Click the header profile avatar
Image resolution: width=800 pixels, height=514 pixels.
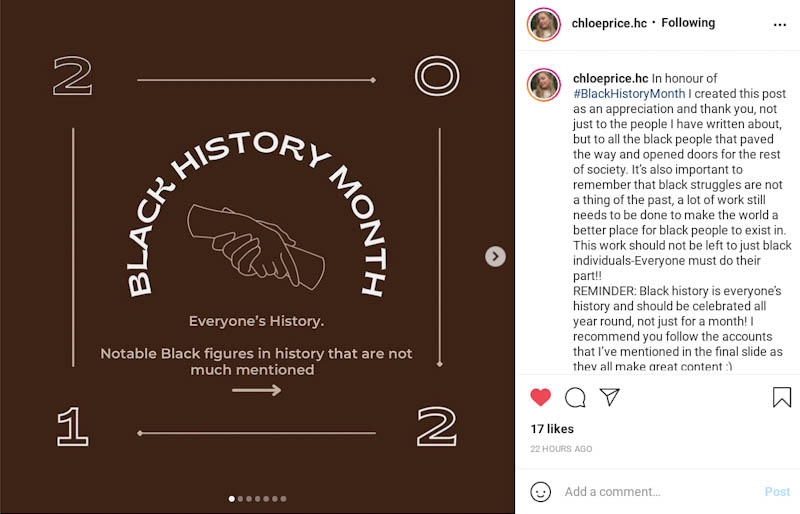click(x=544, y=23)
